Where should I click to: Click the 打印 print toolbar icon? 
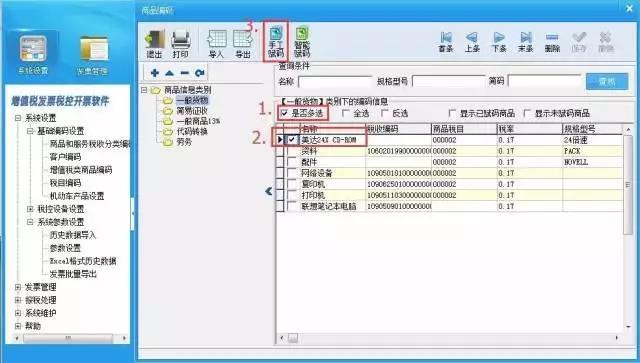point(180,44)
